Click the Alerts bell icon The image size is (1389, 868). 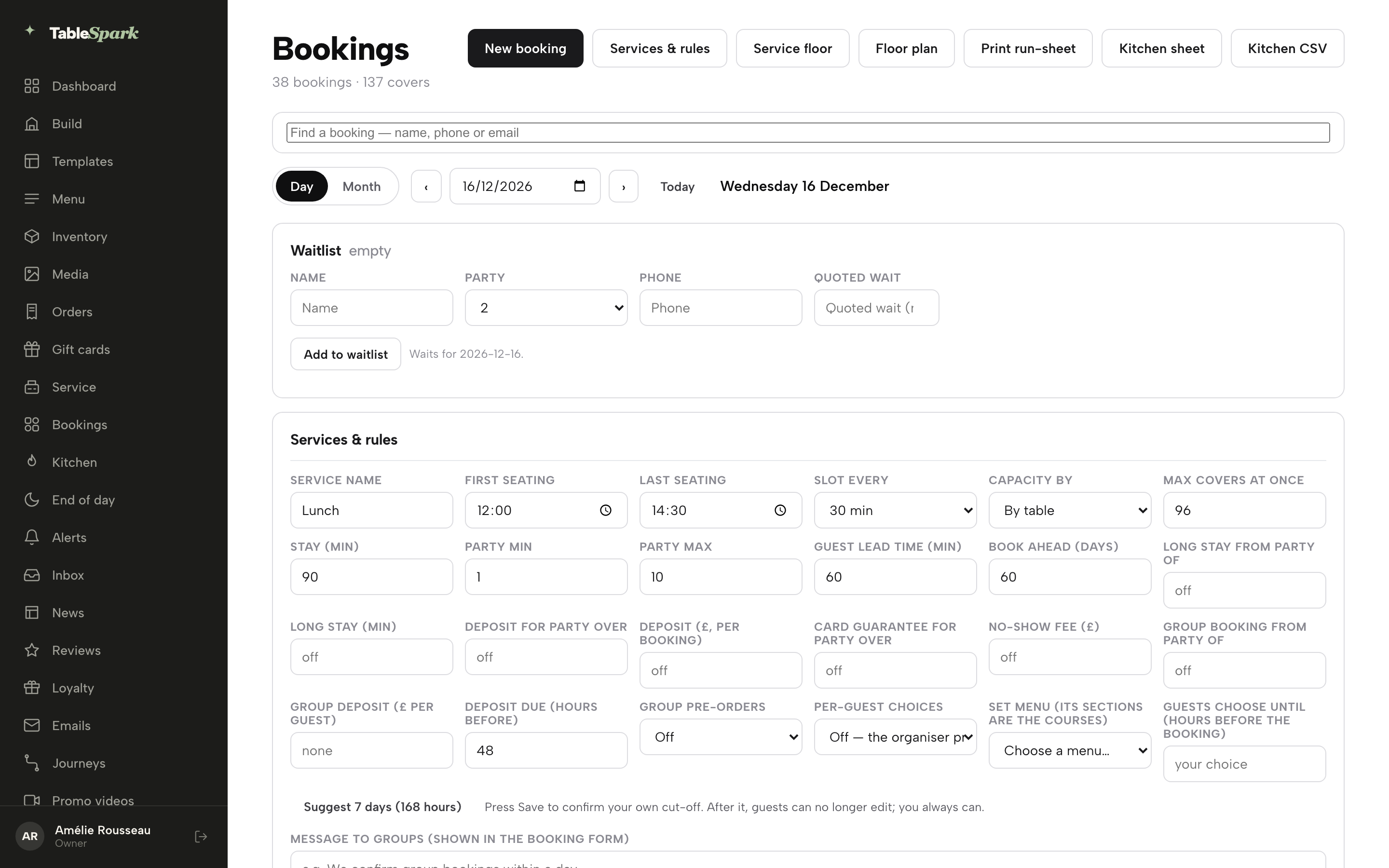tap(31, 537)
